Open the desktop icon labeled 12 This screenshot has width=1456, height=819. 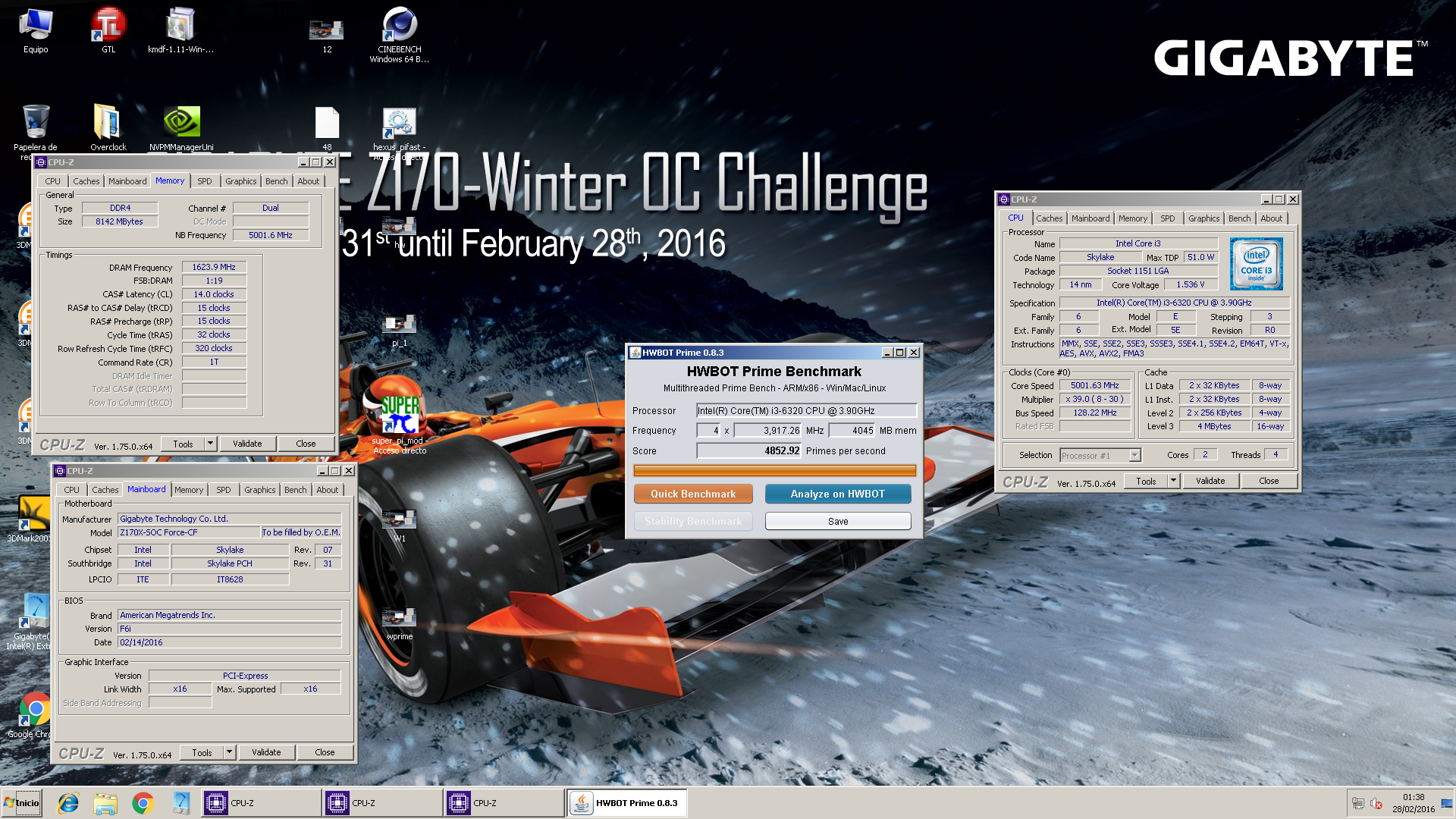click(x=327, y=35)
